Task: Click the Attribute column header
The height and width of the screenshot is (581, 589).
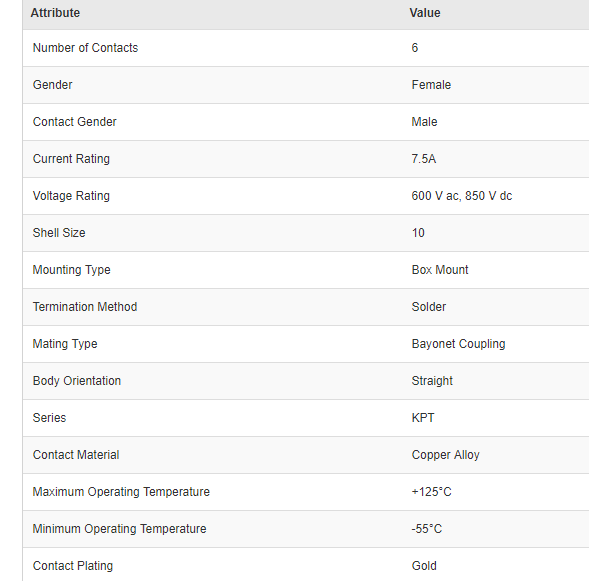Action: click(x=55, y=13)
